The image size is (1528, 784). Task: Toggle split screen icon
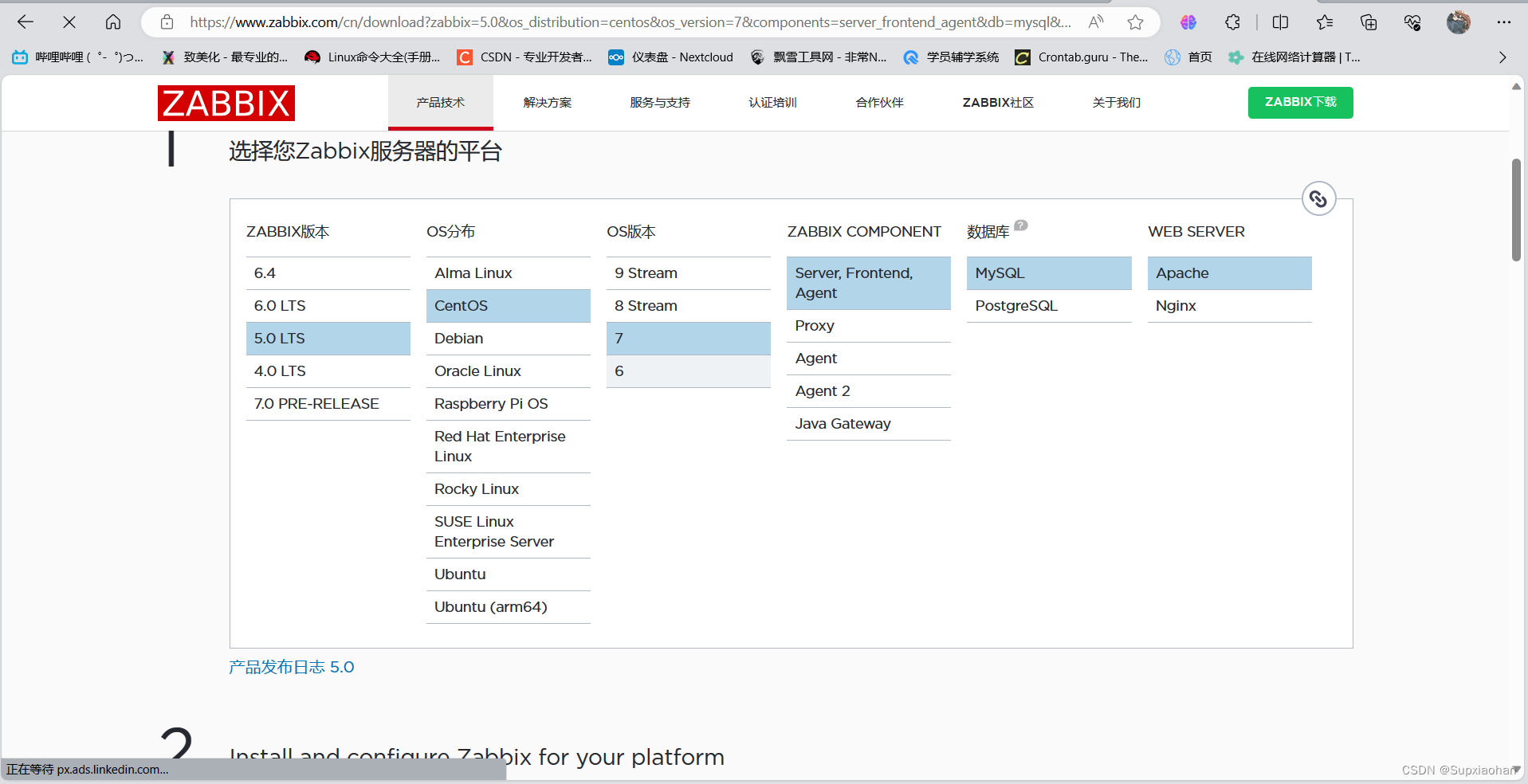pos(1281,22)
